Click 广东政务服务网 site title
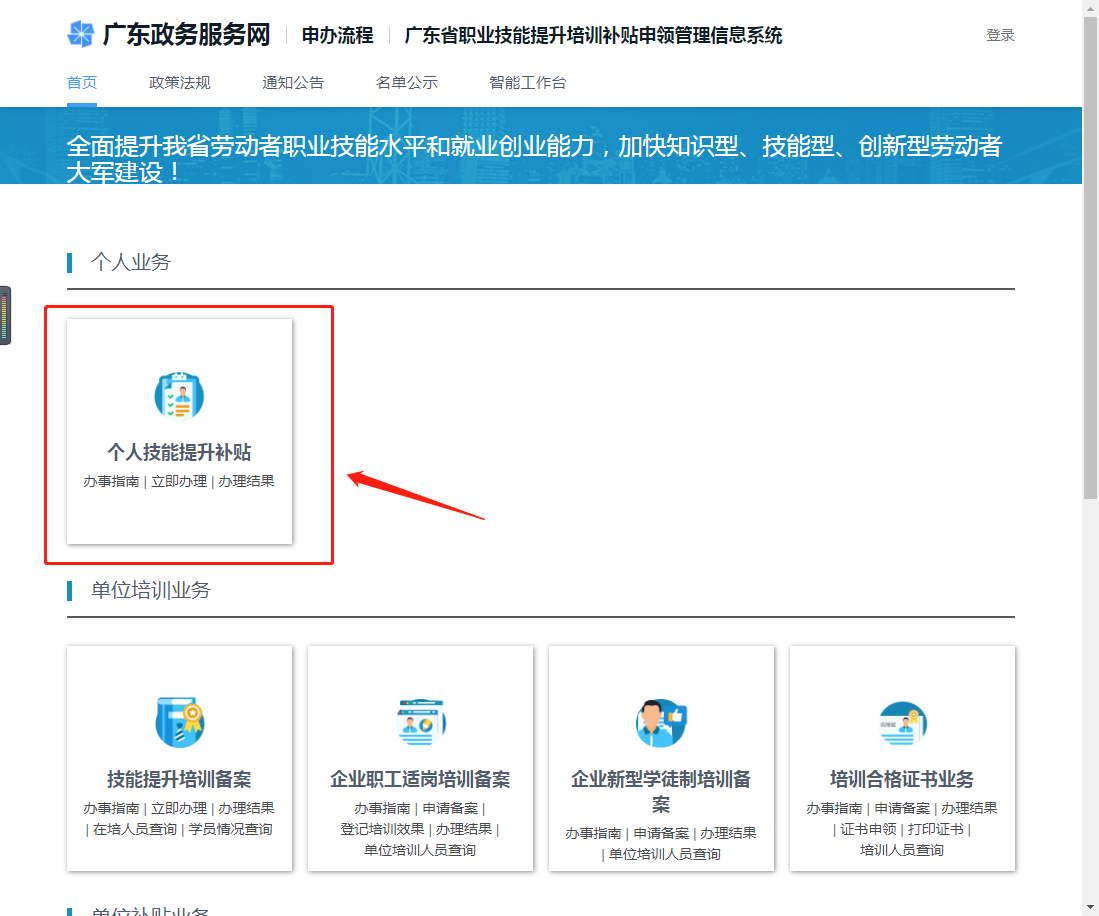The width and height of the screenshot is (1099, 916). tap(186, 34)
